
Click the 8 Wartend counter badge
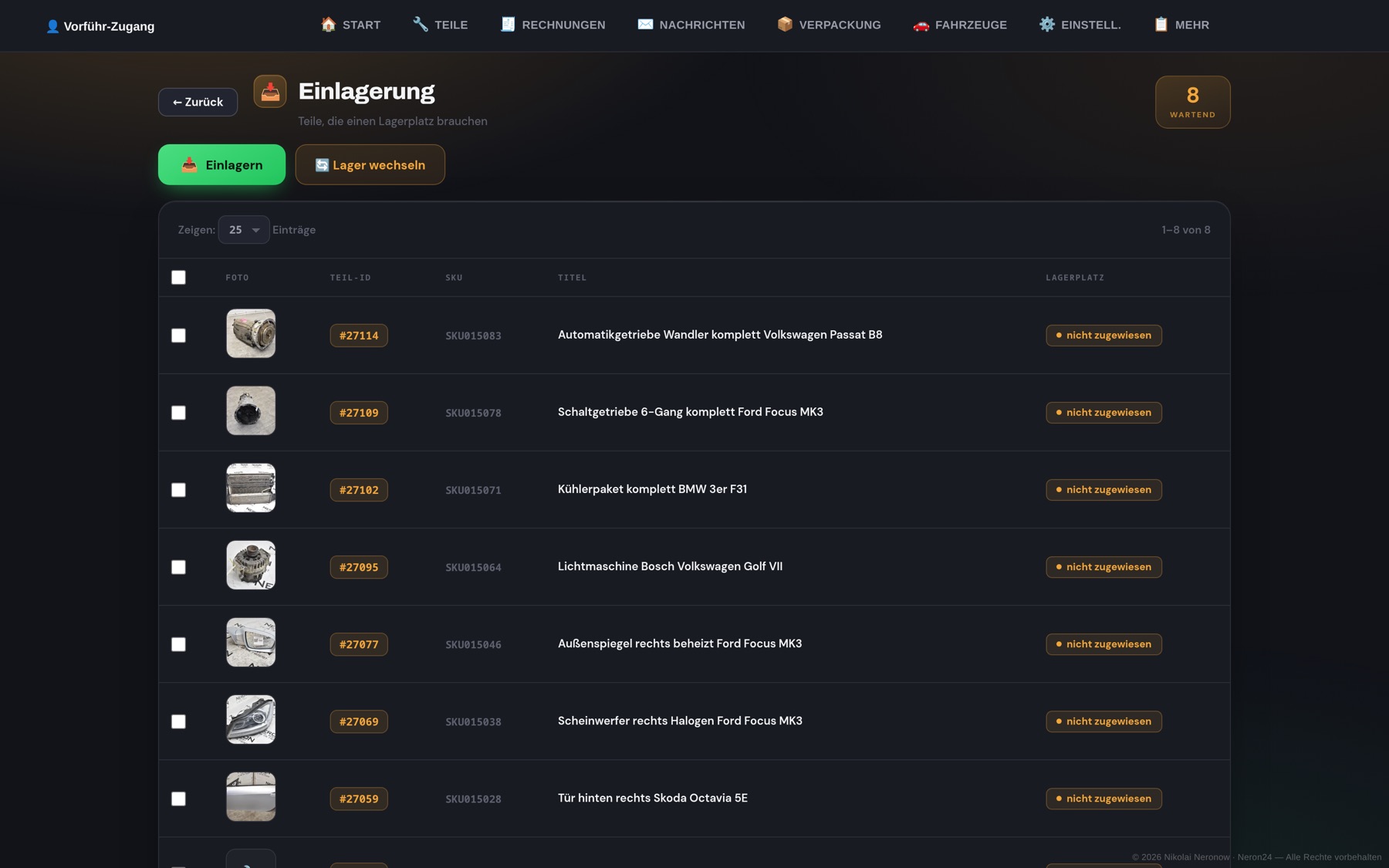[x=1192, y=102]
